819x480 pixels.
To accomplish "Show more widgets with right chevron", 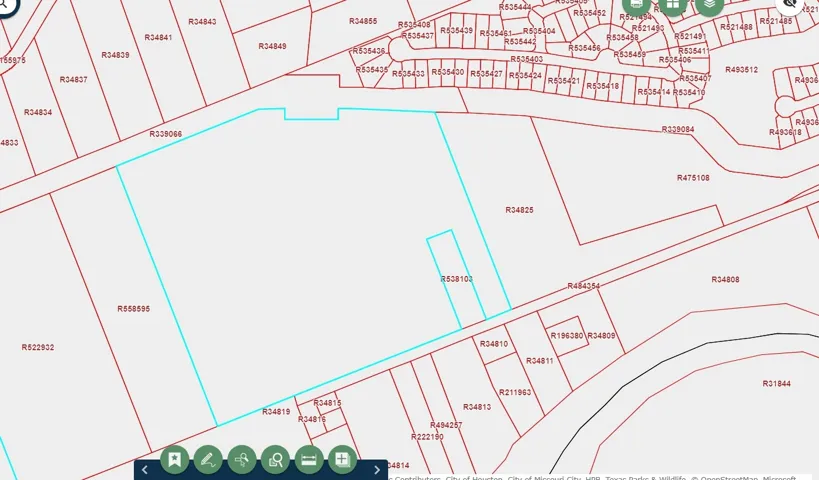I will coord(377,470).
